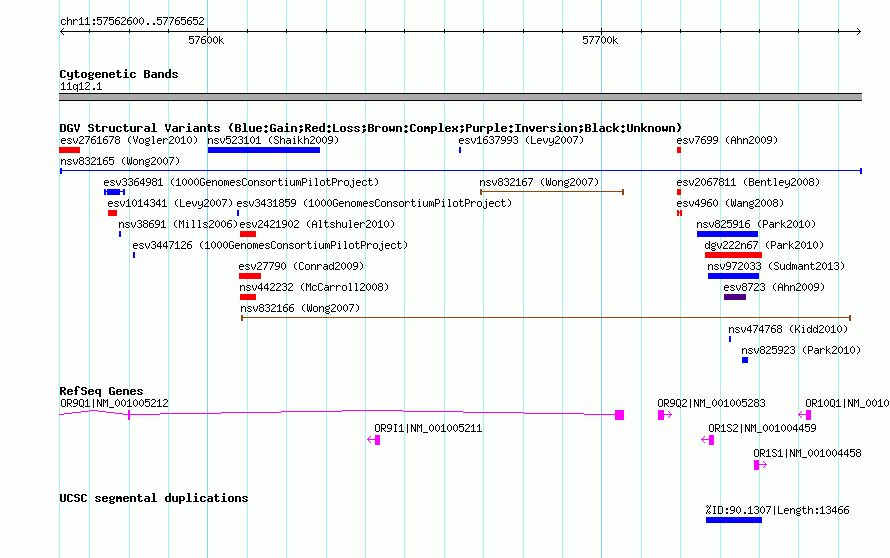
Task: Select the red esv2761678 loss bar
Action: (x=69, y=150)
